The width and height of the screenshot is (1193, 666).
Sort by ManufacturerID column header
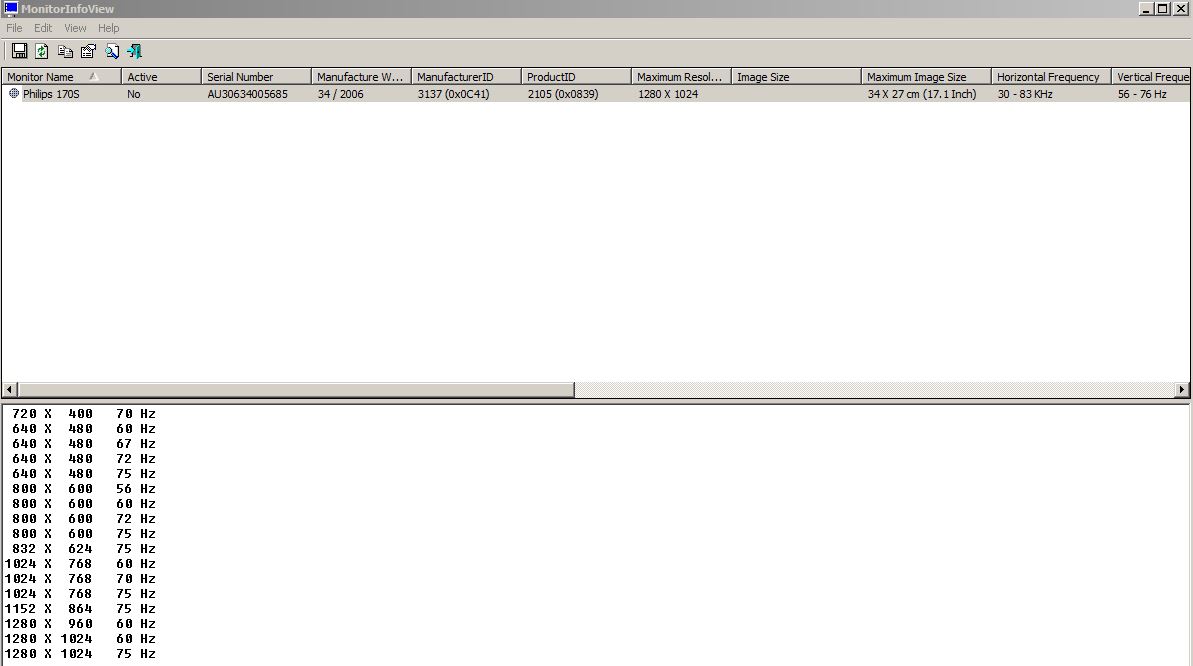point(466,77)
